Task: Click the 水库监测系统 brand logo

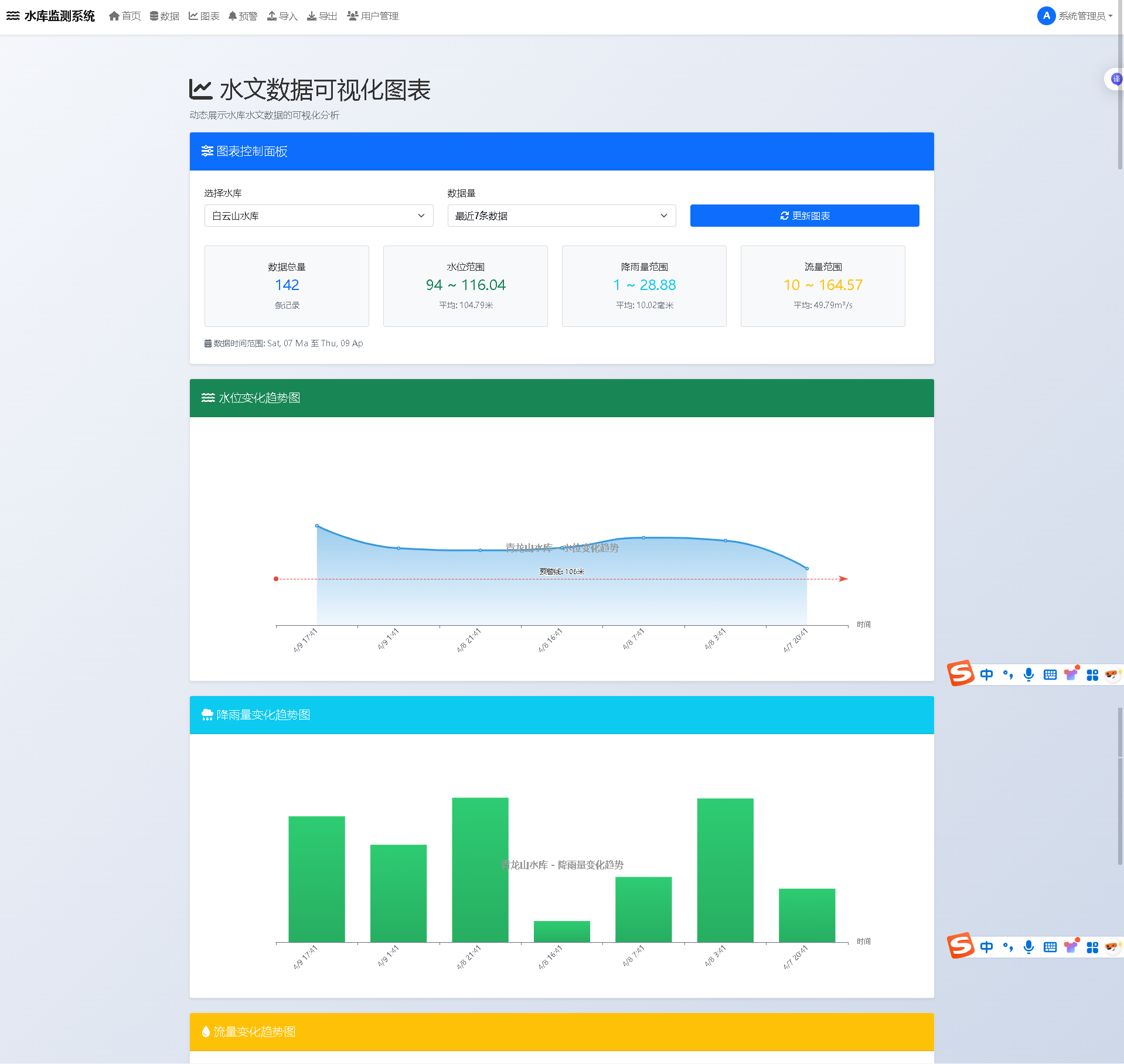Action: click(x=50, y=16)
